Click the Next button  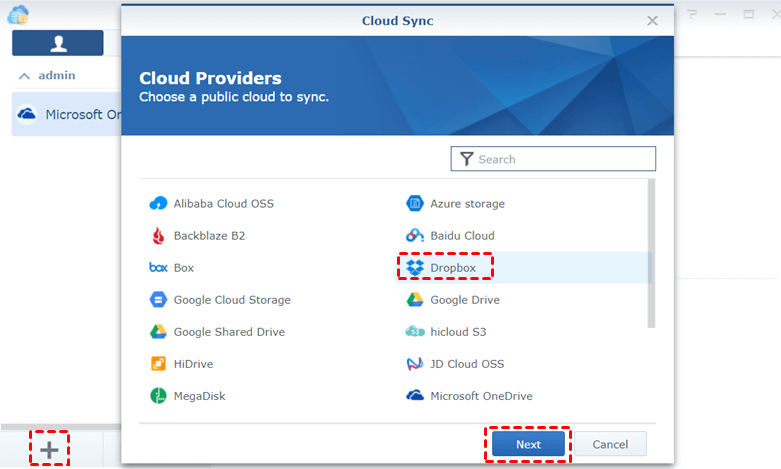click(528, 445)
